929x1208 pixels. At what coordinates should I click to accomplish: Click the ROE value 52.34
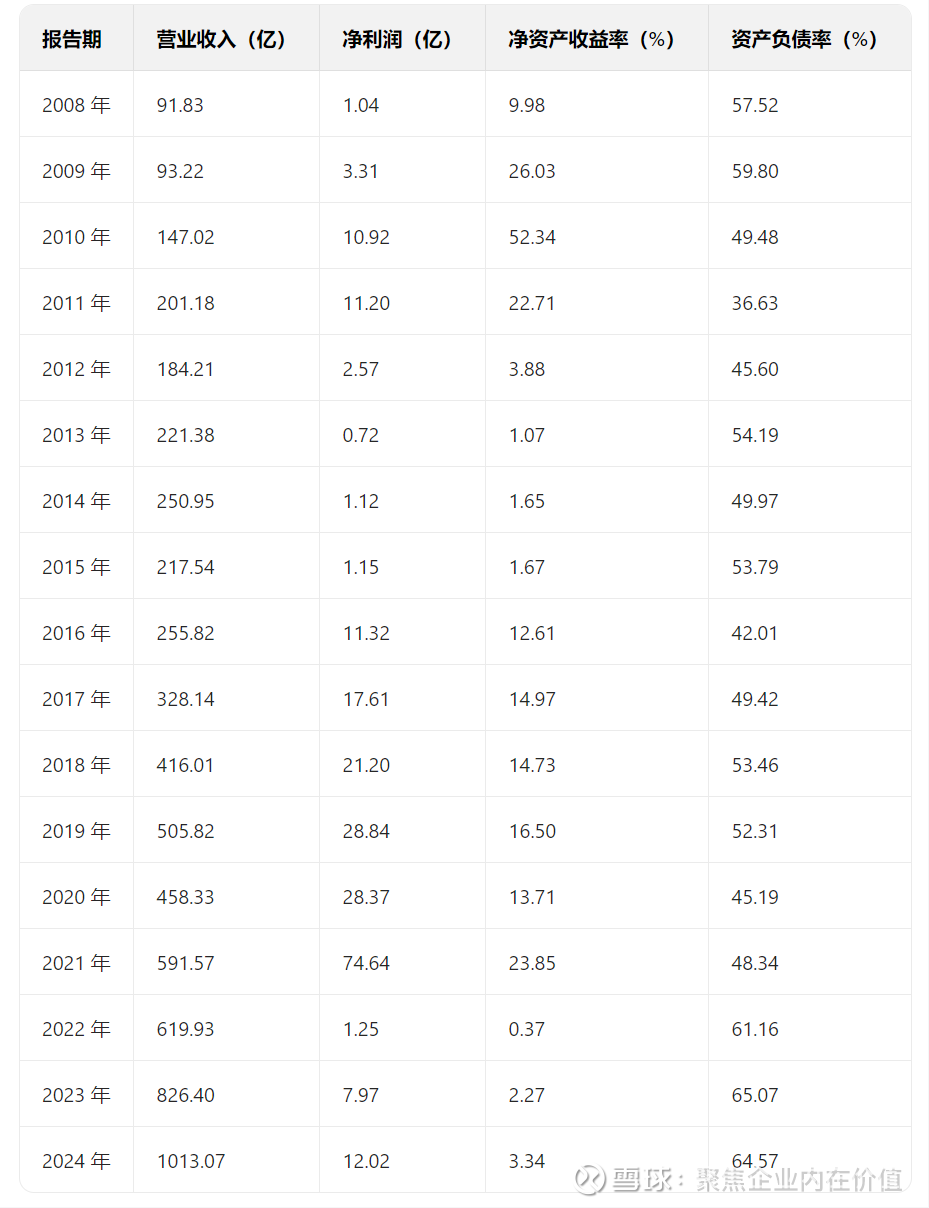(x=532, y=237)
